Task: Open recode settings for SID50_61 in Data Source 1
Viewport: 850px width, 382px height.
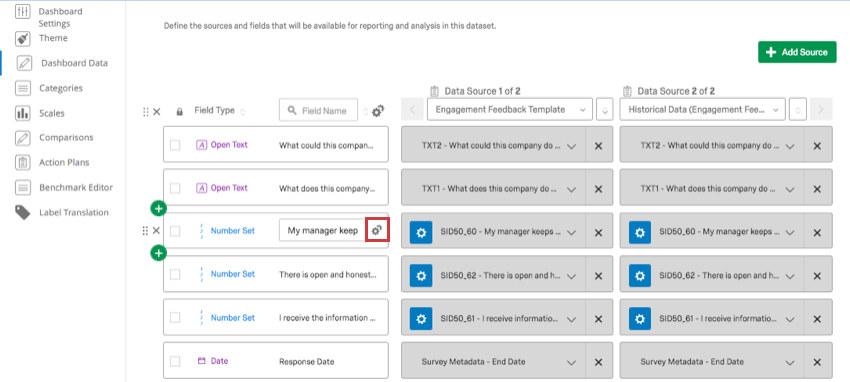Action: 421,319
